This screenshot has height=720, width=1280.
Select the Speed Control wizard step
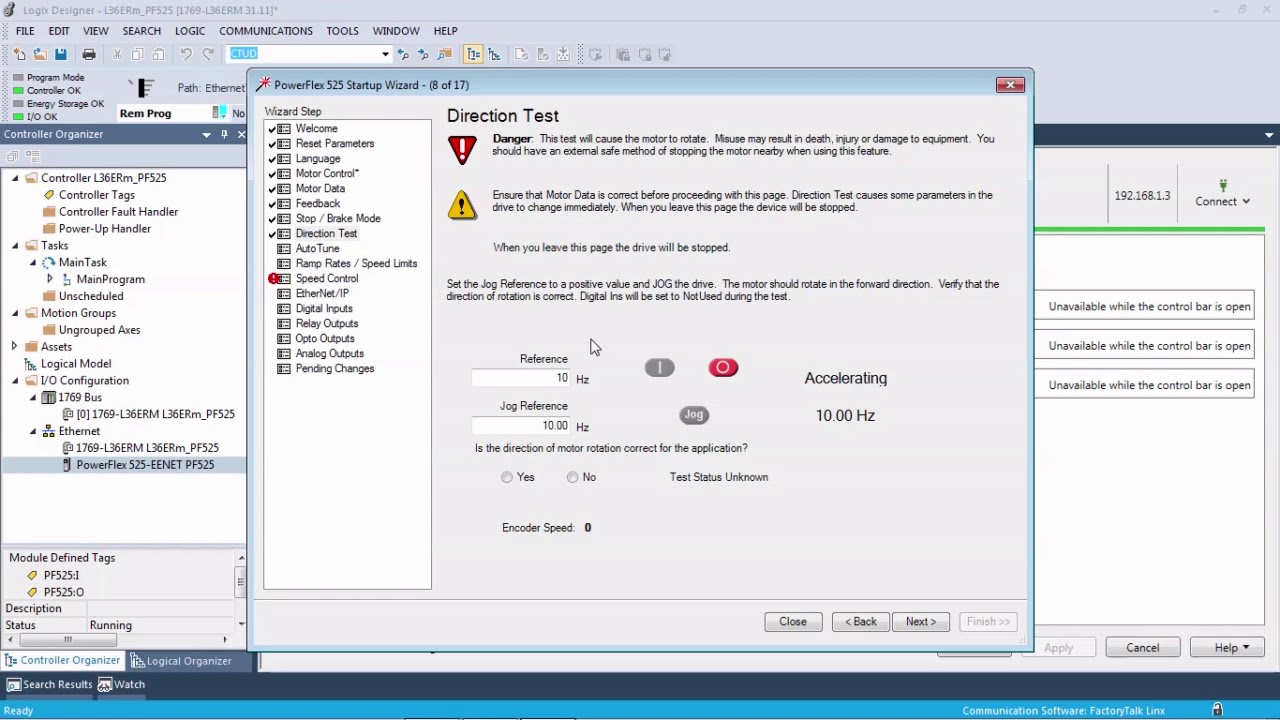[x=326, y=279]
